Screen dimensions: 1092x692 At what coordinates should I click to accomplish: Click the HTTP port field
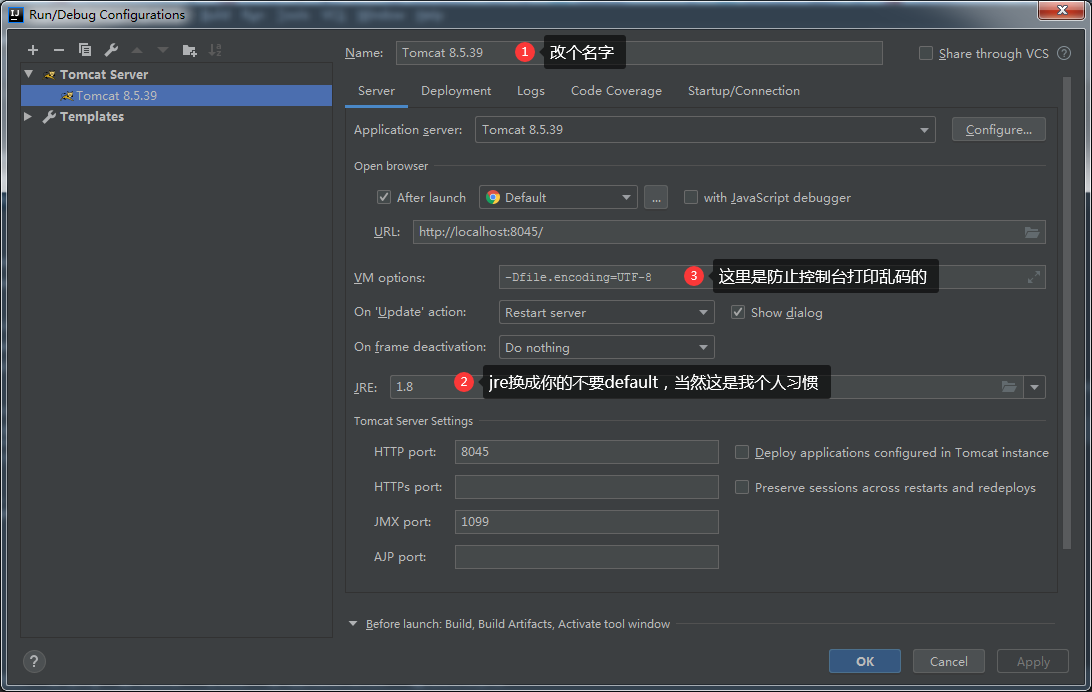[x=586, y=451]
